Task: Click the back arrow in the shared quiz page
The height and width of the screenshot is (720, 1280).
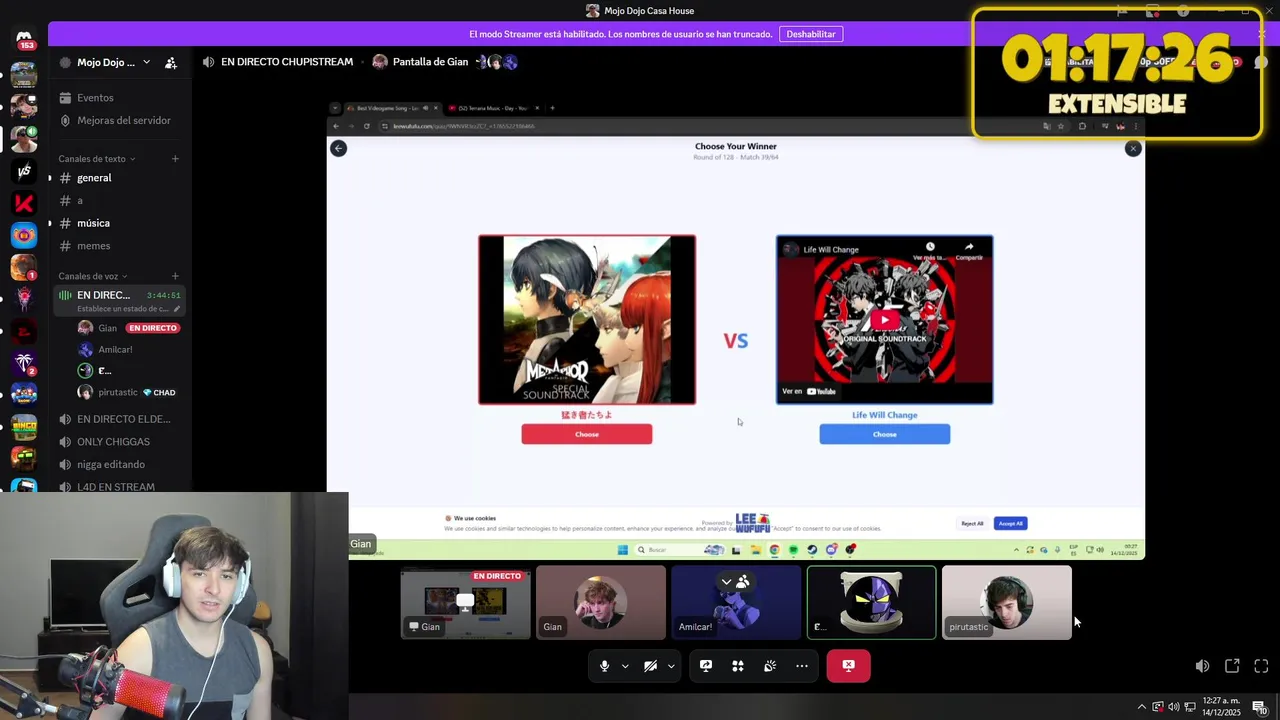Action: coord(338,148)
